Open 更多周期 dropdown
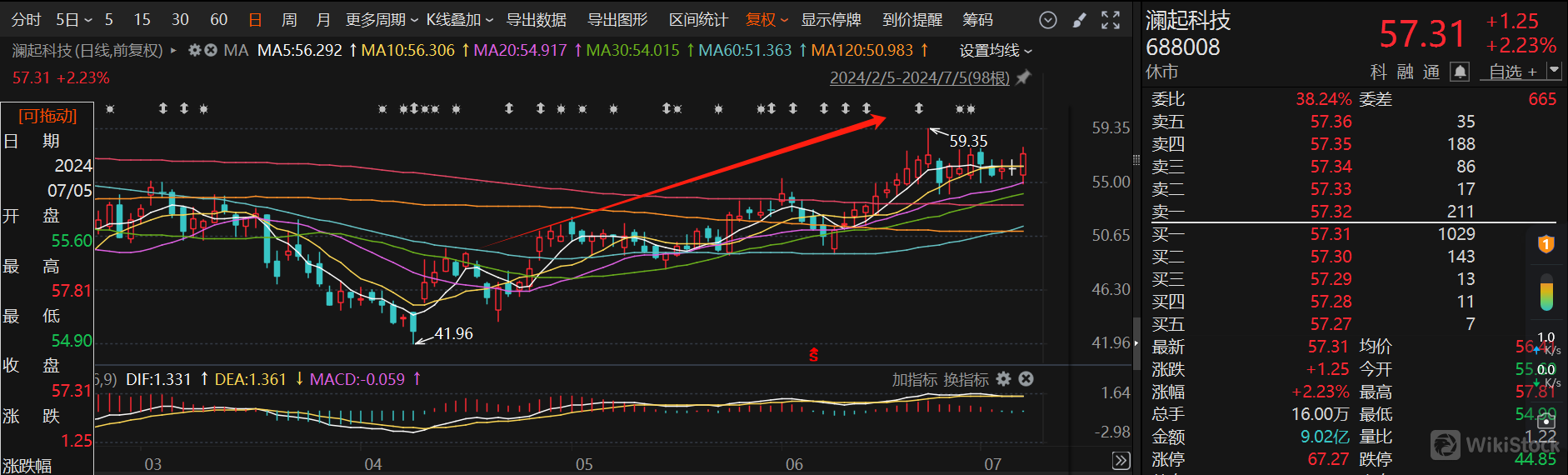This screenshot has width=1568, height=475. click(382, 20)
